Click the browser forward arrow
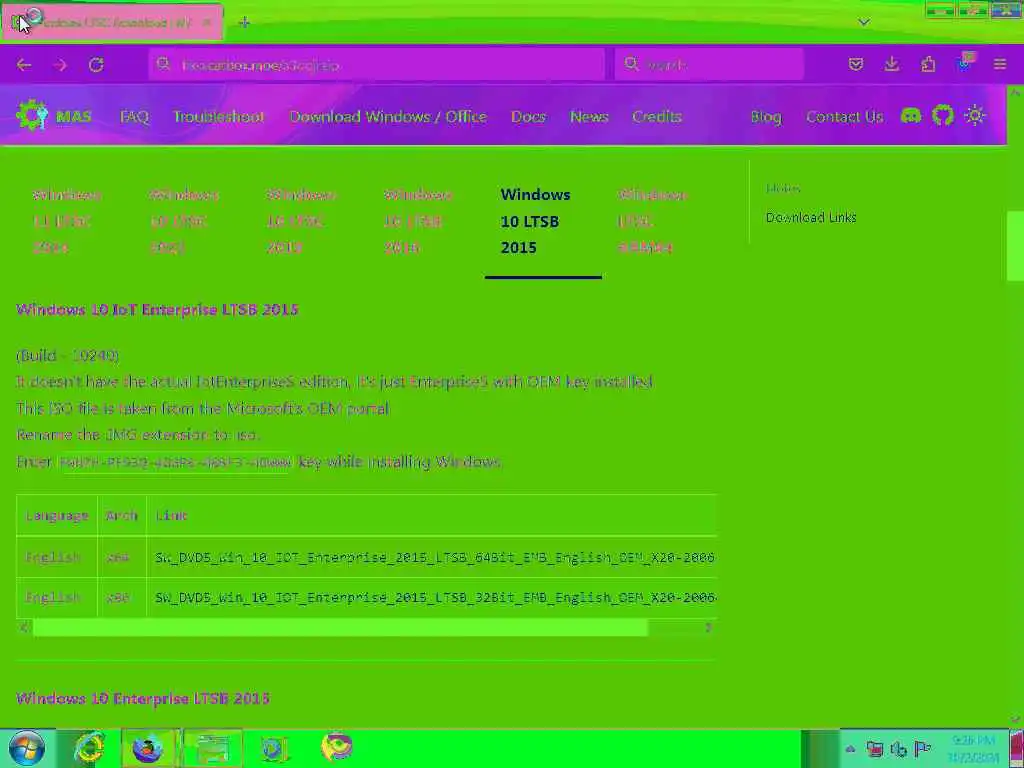The image size is (1024, 768). click(60, 65)
